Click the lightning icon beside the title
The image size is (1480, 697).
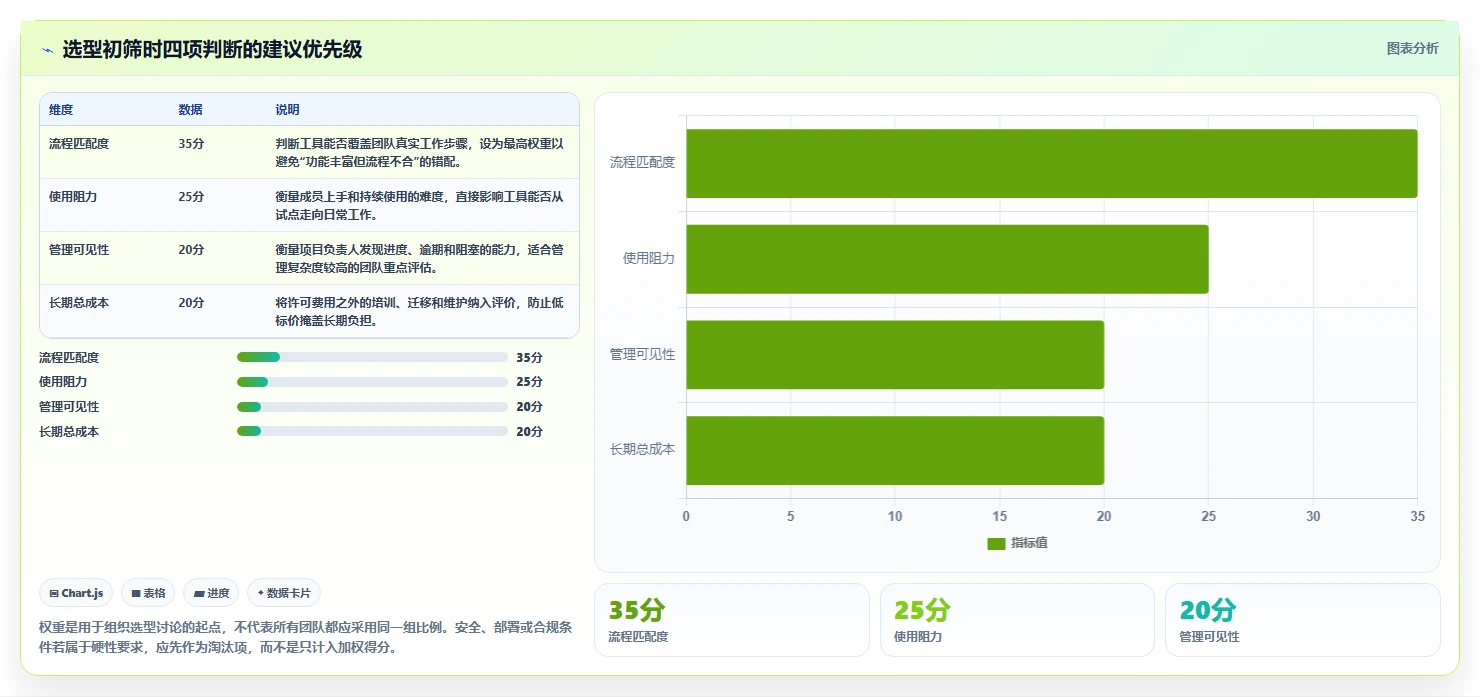[47, 50]
